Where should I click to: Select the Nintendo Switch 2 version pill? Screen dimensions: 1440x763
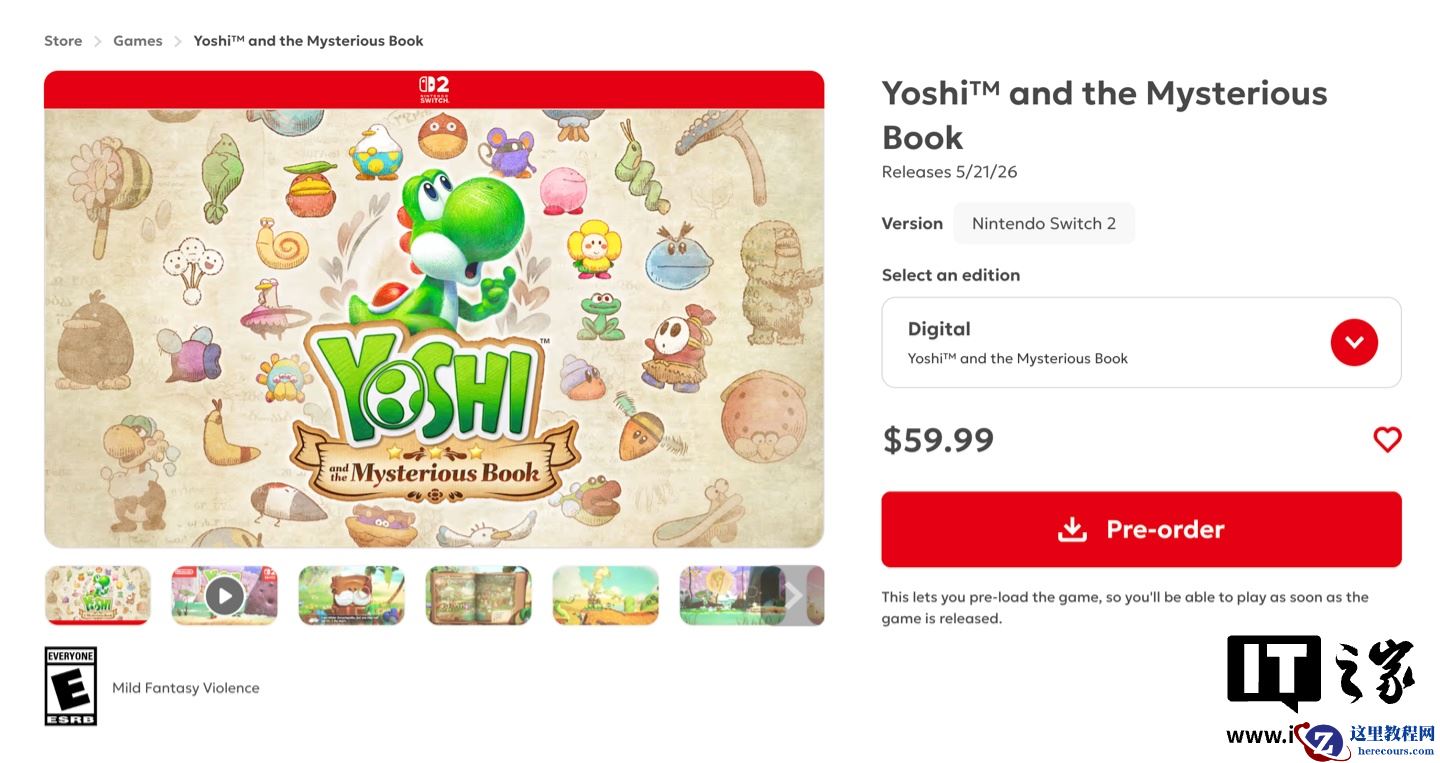tap(1044, 223)
